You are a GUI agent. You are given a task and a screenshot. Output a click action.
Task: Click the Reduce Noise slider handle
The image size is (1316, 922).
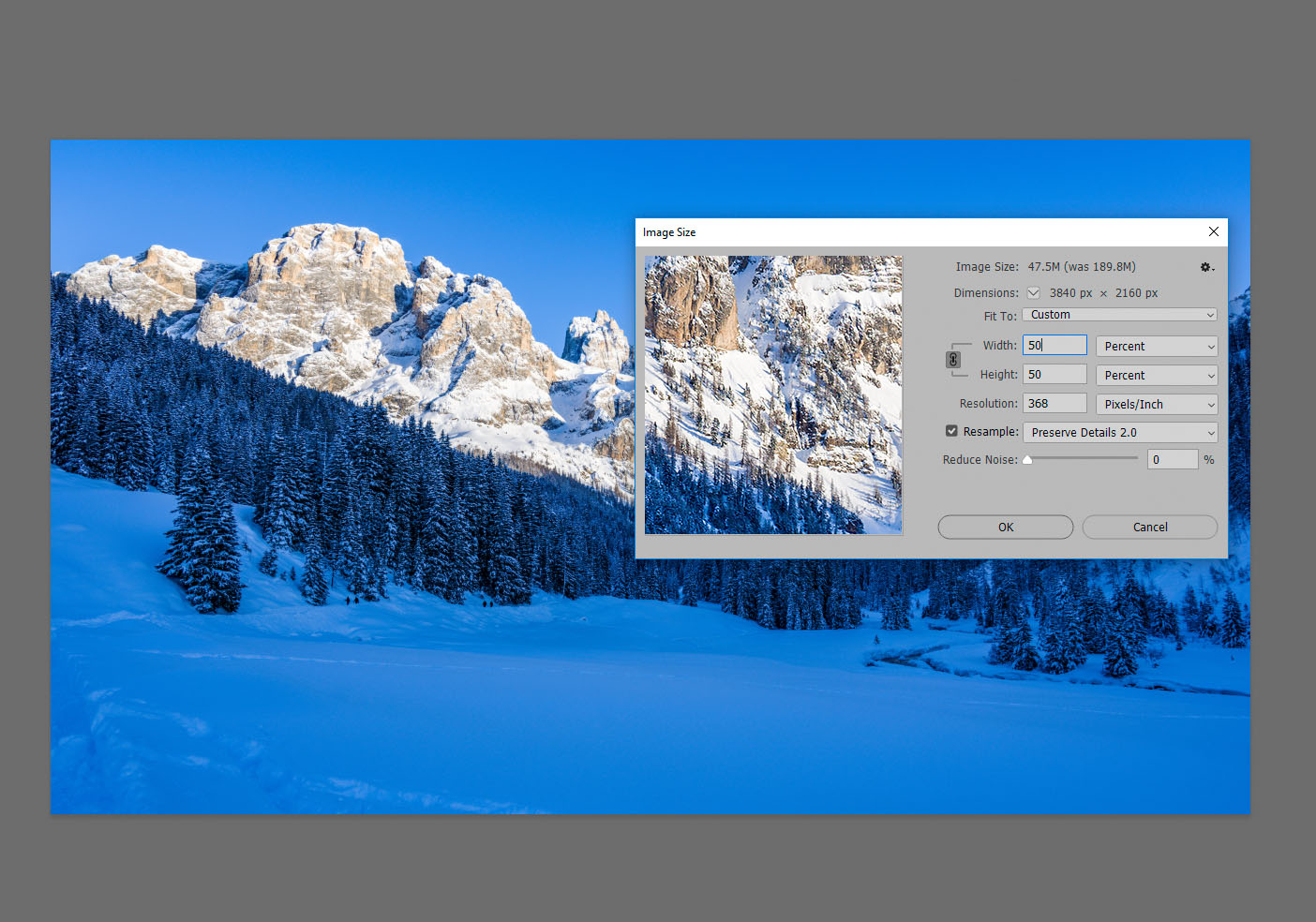tap(1027, 459)
